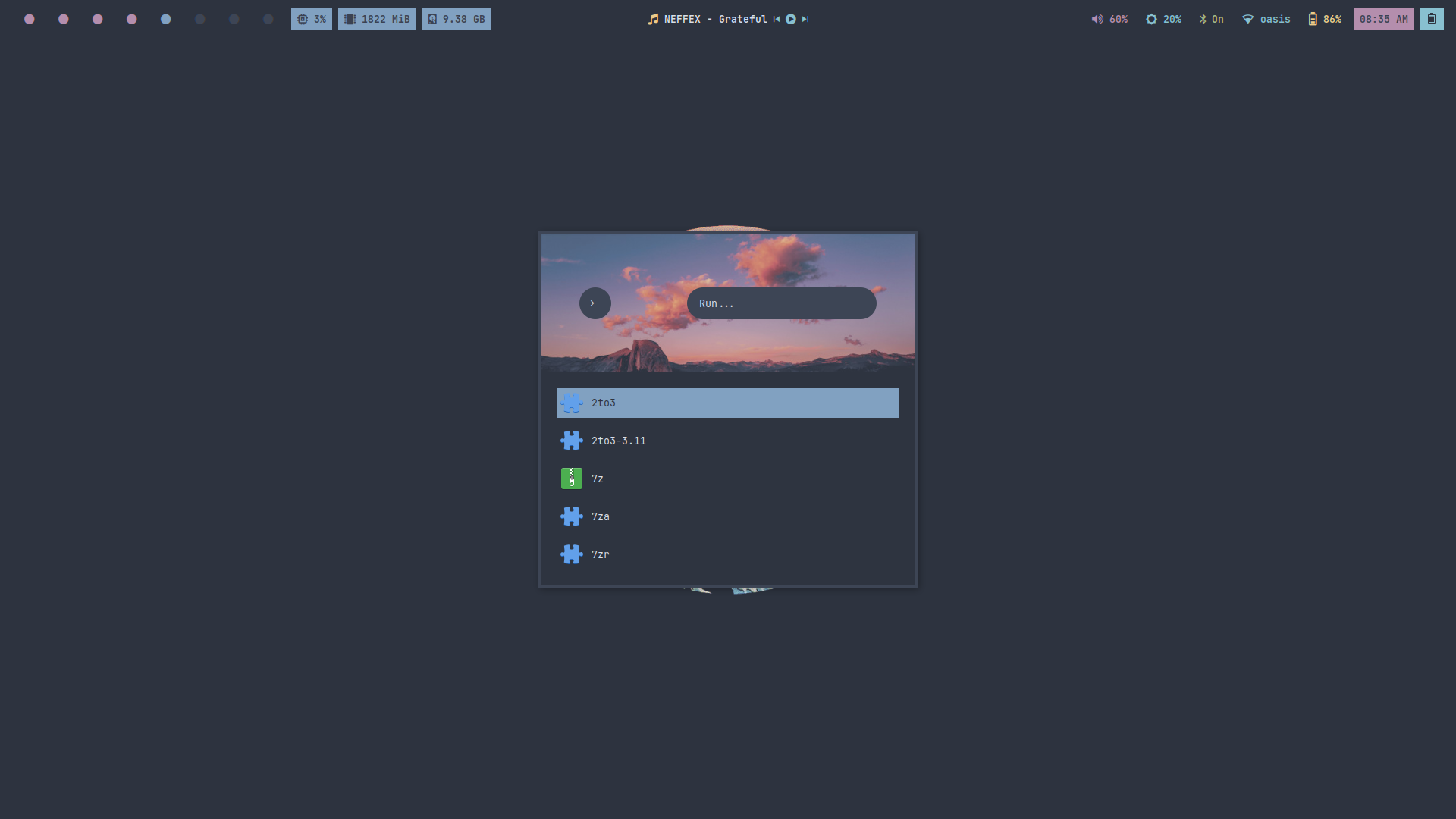Click the terminal prompt icon in launcher

[595, 303]
